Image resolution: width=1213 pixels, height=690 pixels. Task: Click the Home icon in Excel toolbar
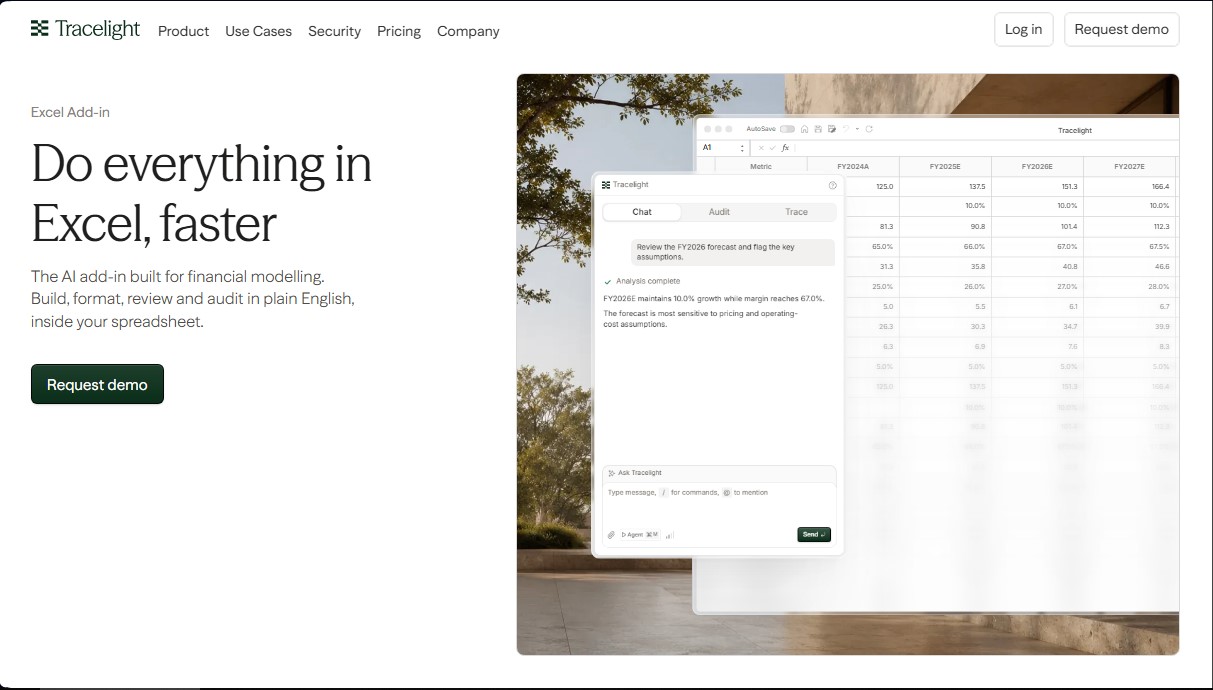[804, 129]
